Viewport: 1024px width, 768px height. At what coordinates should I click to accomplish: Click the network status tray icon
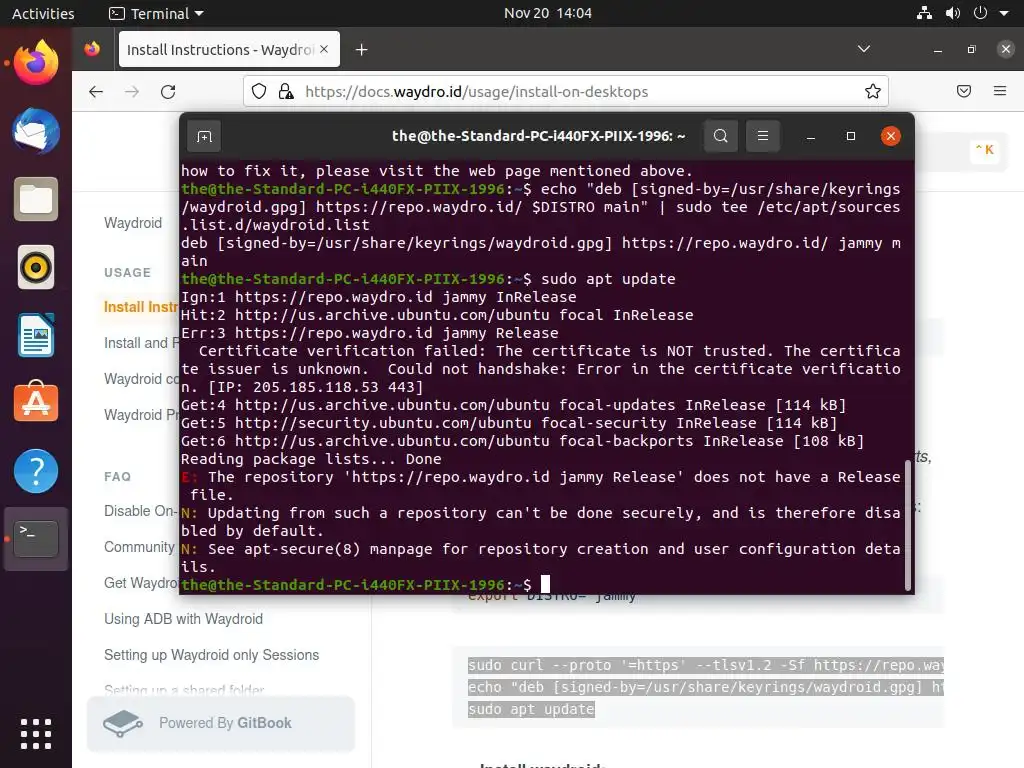tap(924, 13)
